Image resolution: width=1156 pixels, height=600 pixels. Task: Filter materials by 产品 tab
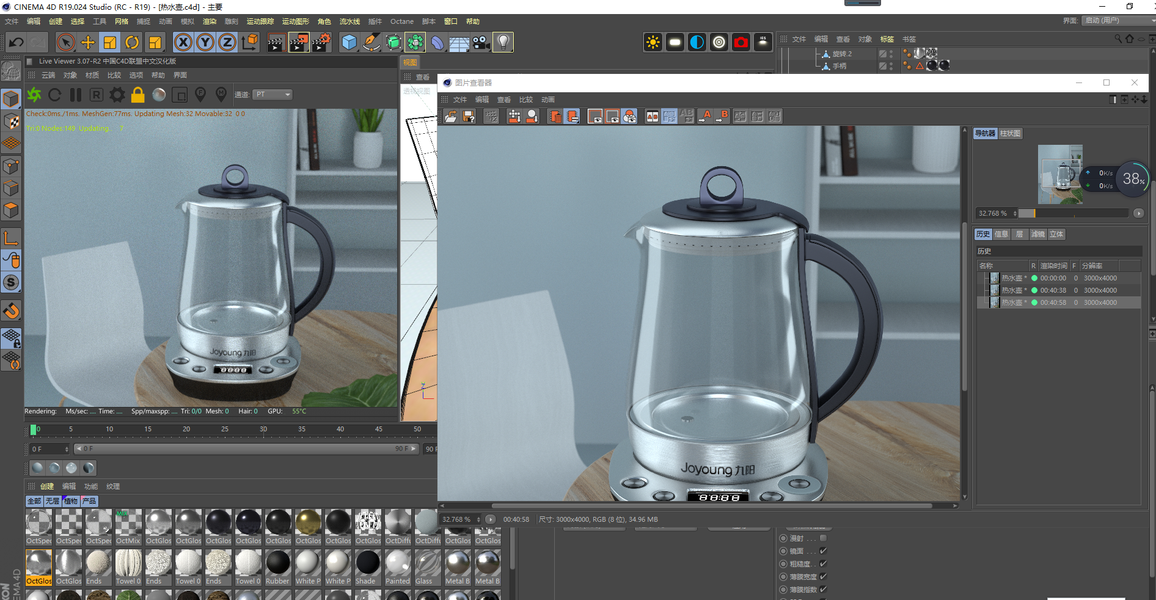[89, 500]
